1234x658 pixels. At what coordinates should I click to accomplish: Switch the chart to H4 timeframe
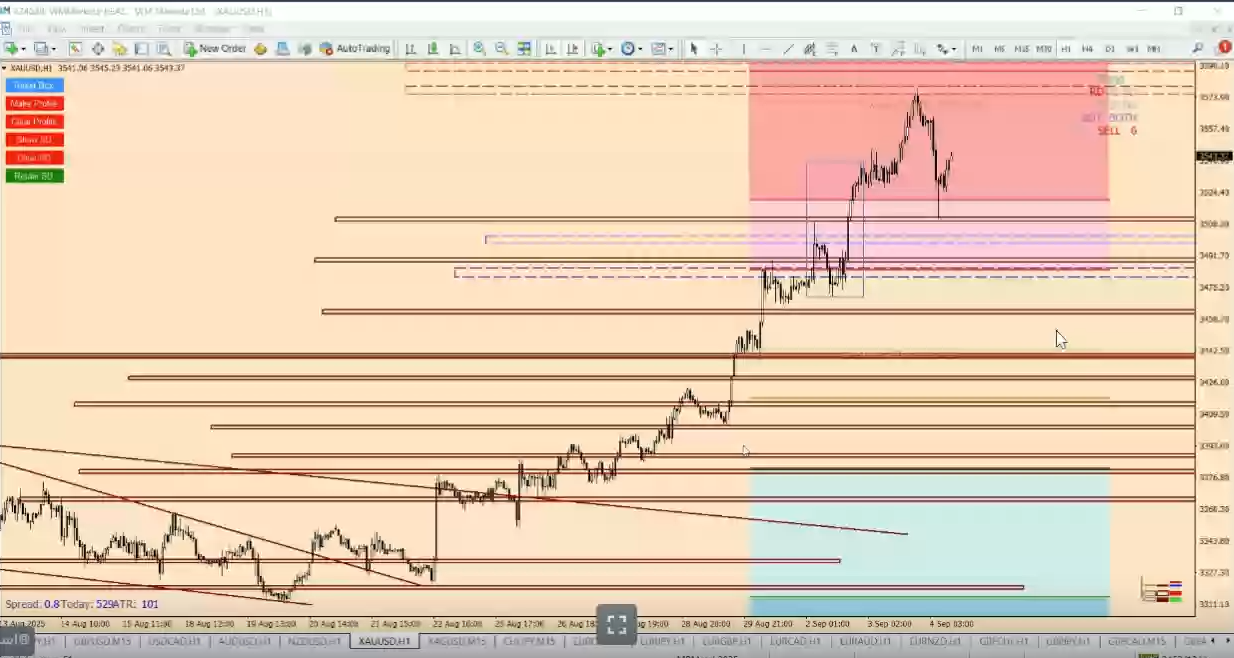tap(1087, 48)
